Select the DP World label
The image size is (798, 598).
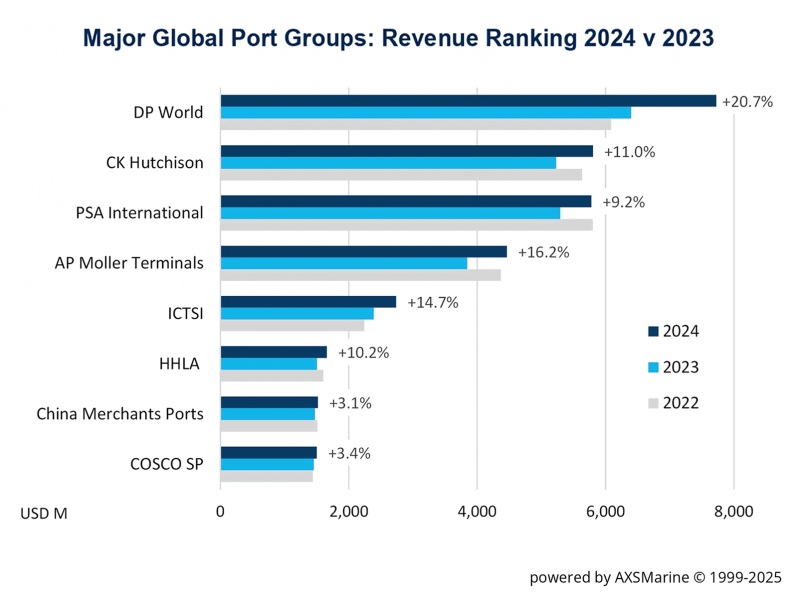(168, 112)
